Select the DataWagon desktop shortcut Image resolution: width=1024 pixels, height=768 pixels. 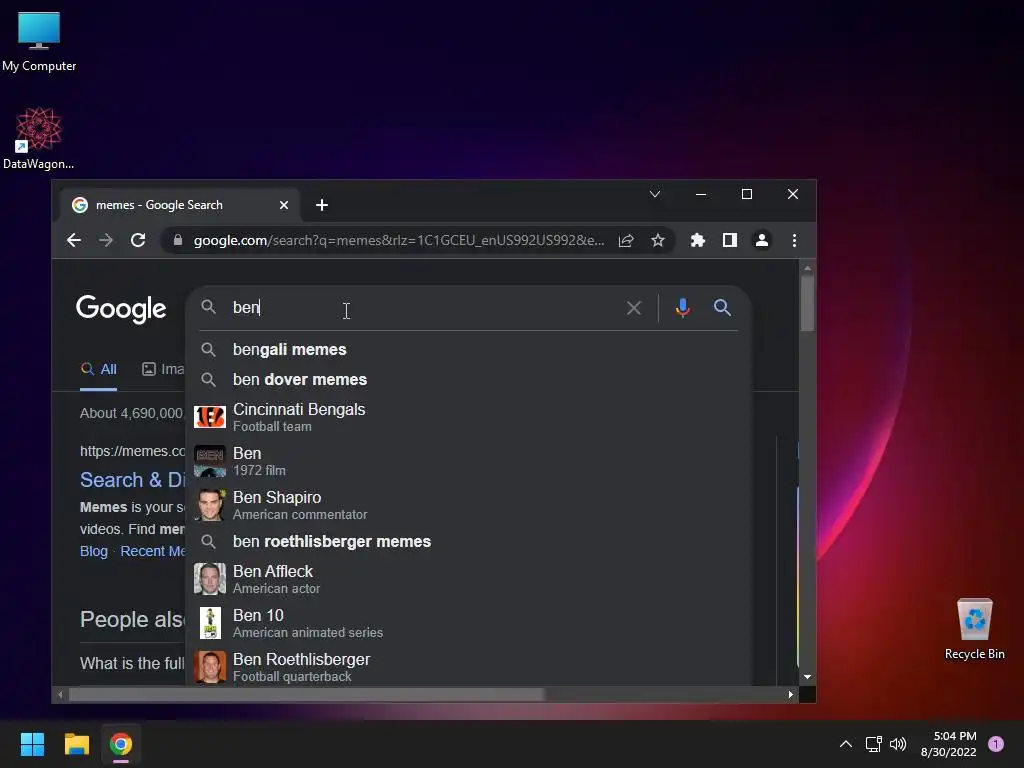(39, 138)
